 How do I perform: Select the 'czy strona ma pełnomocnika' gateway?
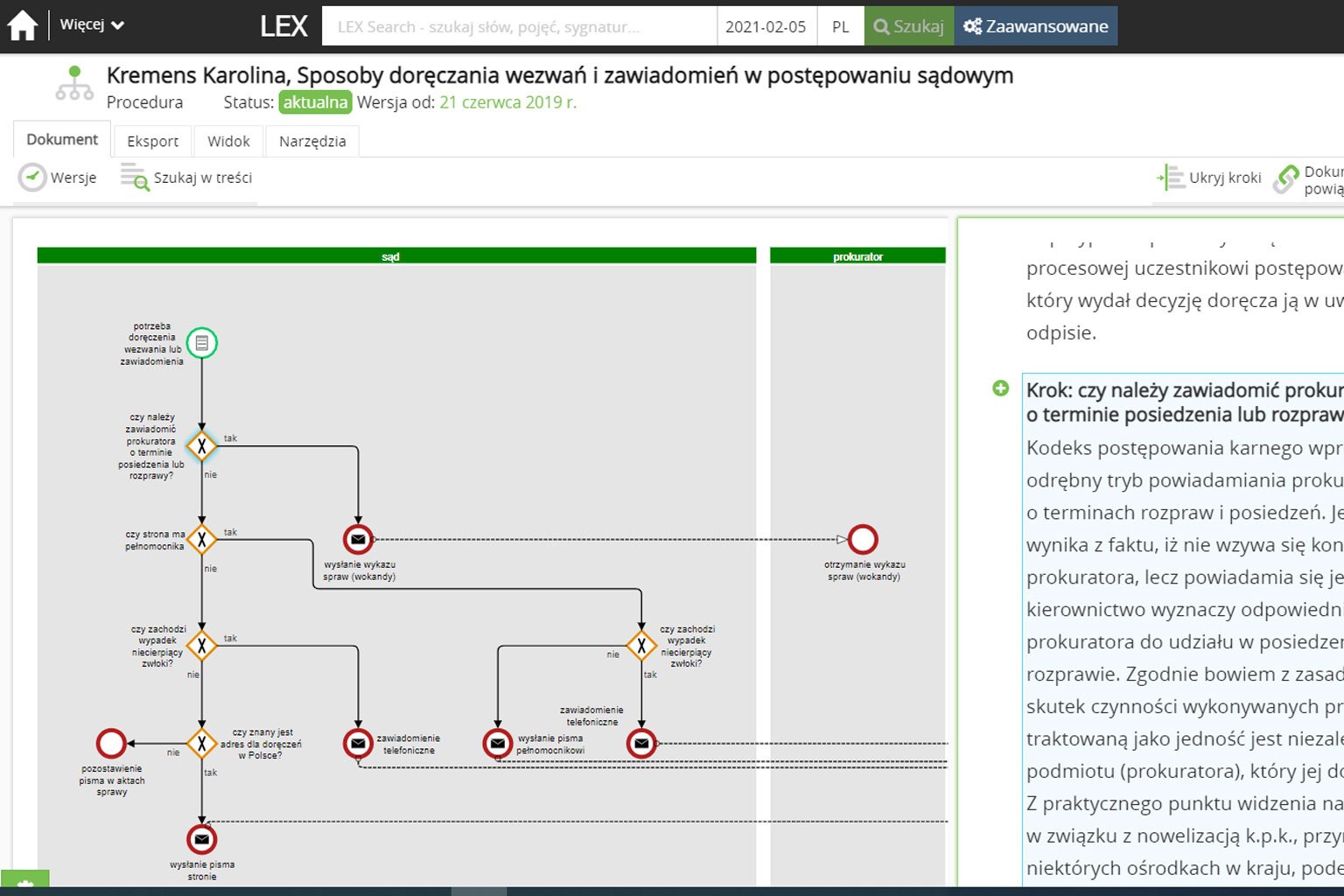(202, 540)
